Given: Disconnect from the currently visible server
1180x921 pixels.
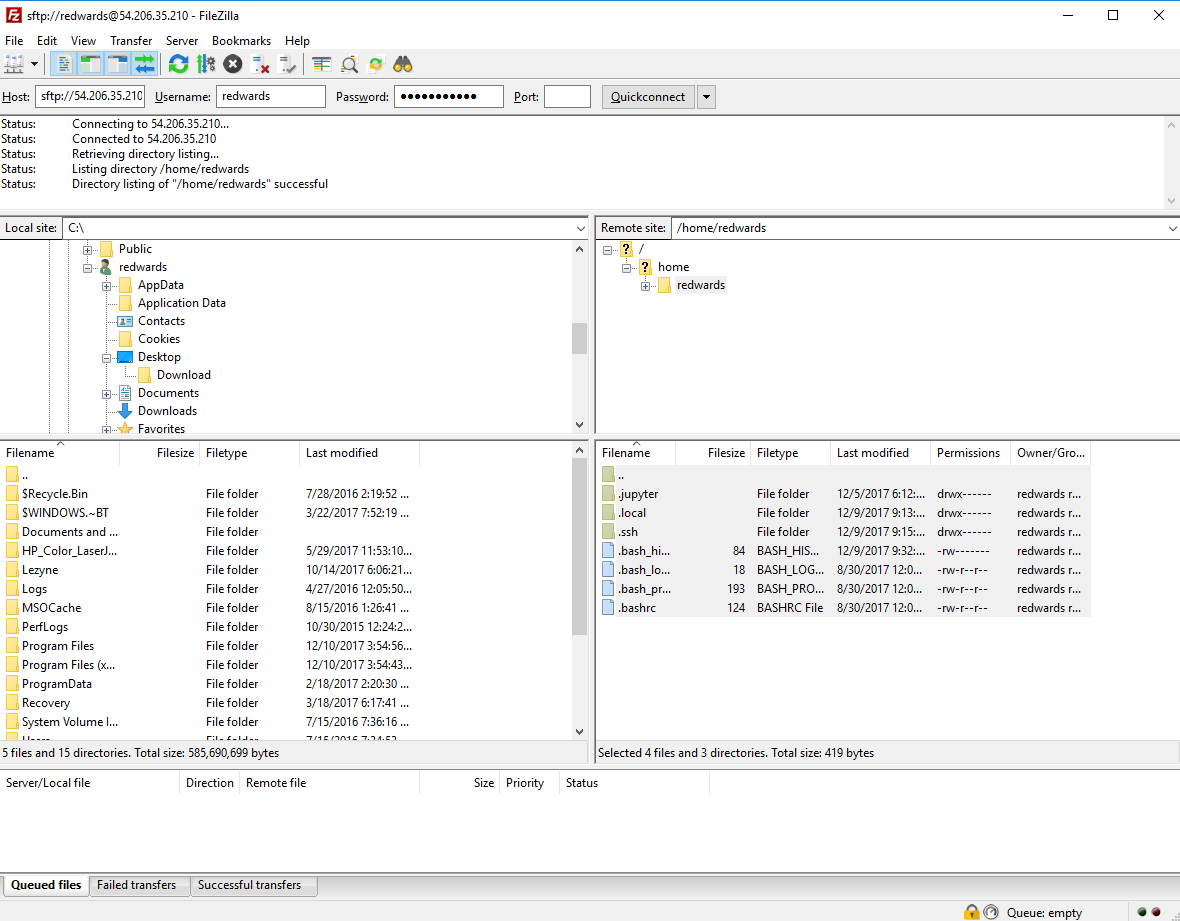Looking at the screenshot, I should coord(260,65).
